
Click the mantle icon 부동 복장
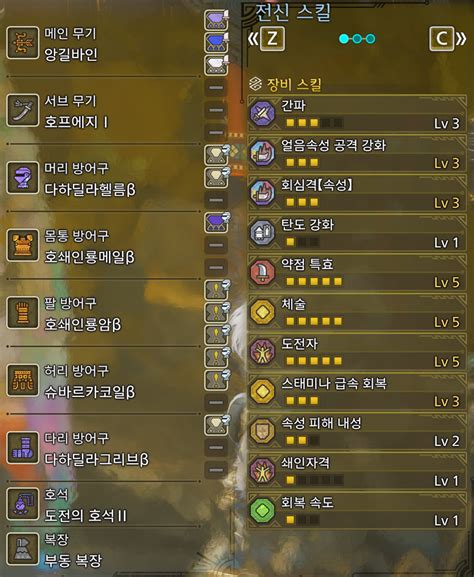click(x=22, y=549)
